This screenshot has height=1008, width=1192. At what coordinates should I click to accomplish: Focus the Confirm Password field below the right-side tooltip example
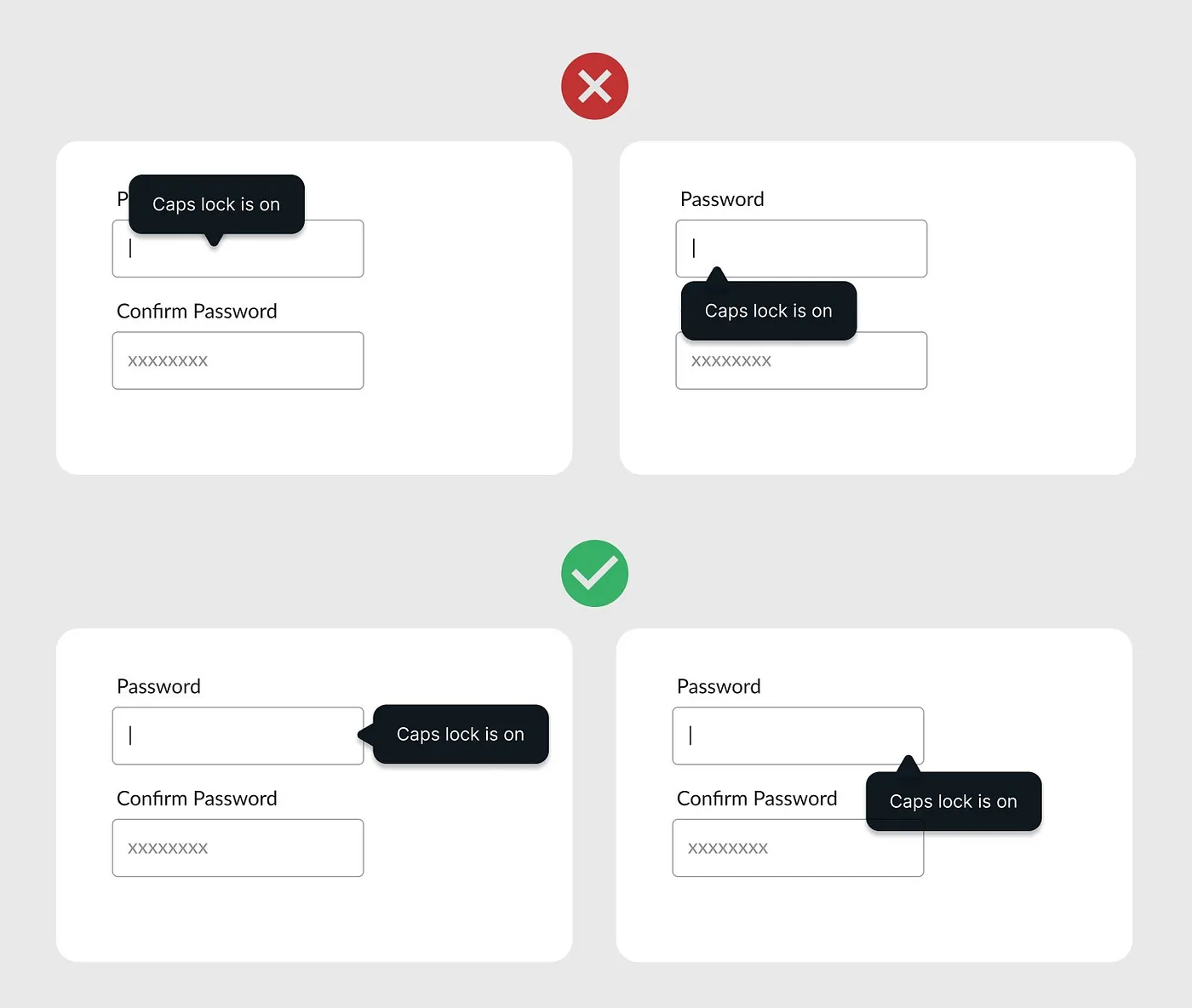(x=238, y=848)
